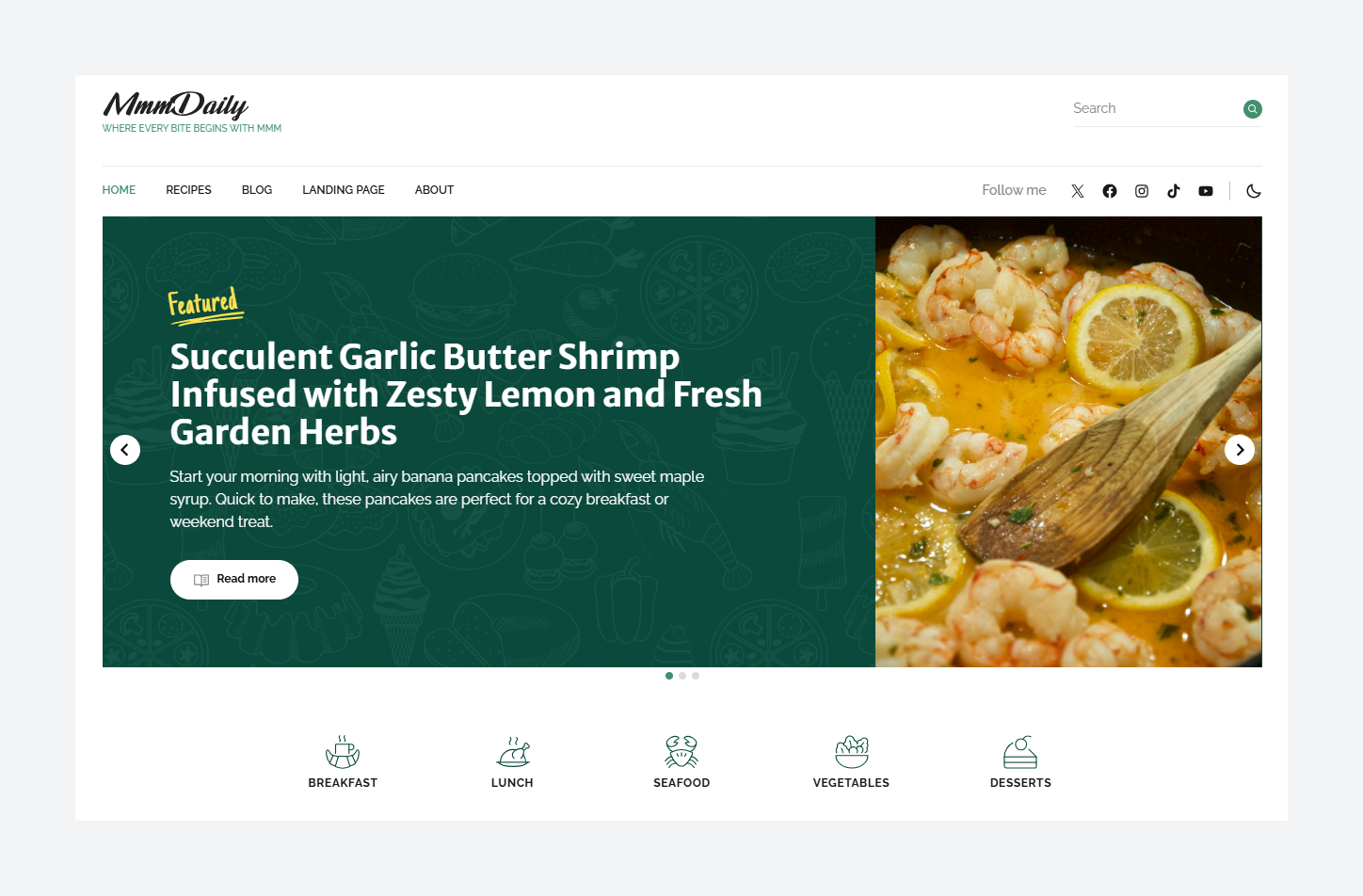Click into the Search input field
1363x896 pixels.
pos(1156,108)
